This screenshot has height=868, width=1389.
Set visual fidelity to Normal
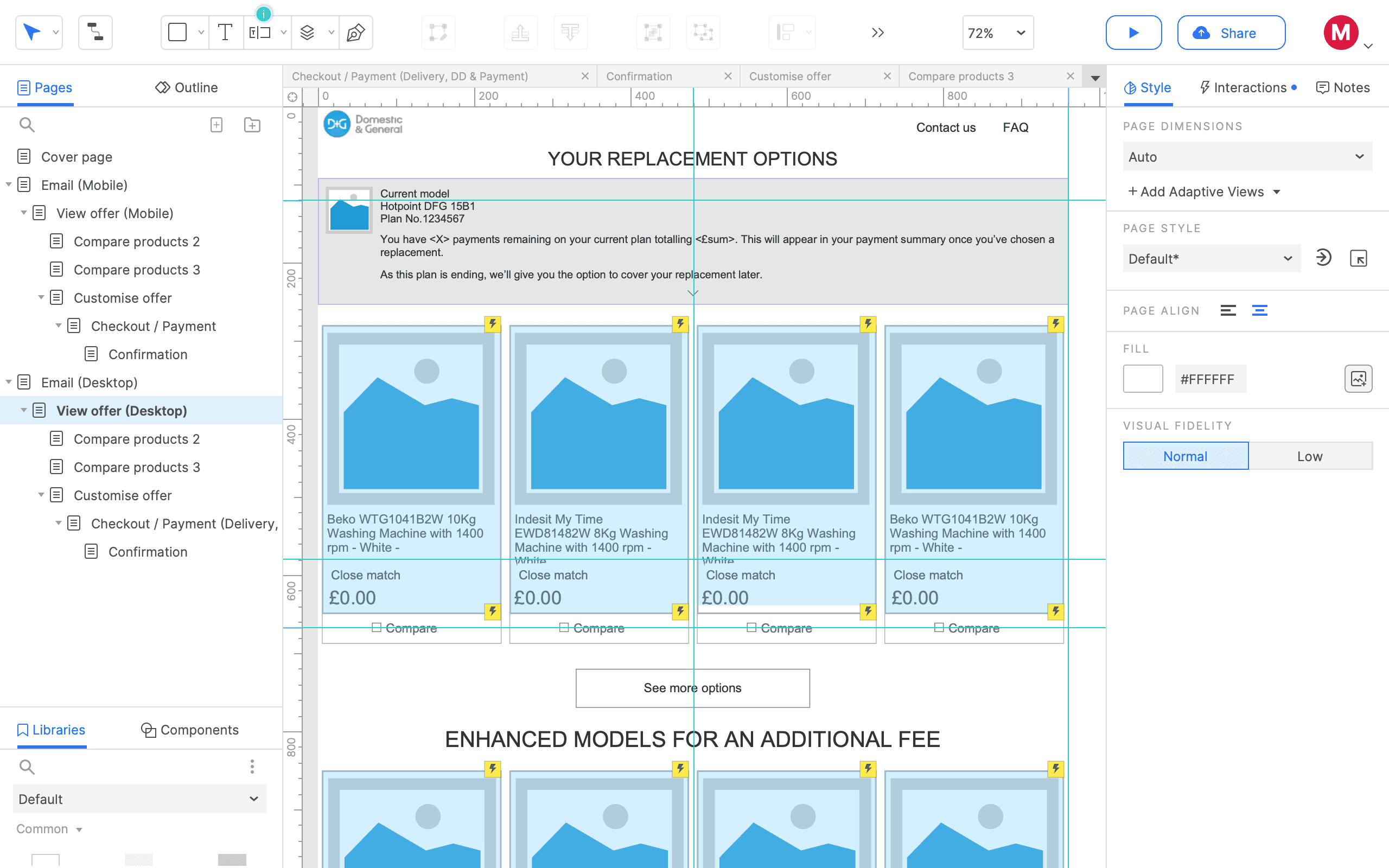[1185, 456]
